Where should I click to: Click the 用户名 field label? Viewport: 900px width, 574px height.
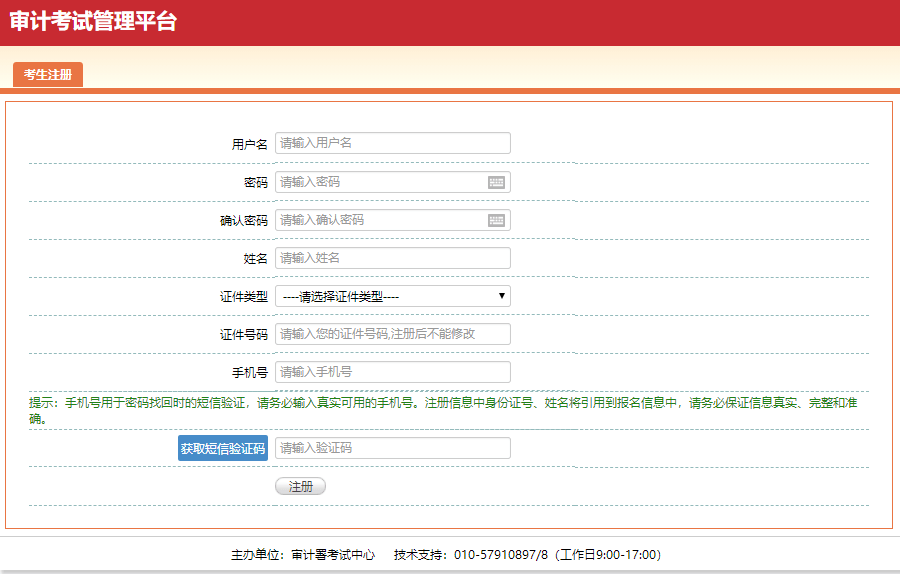click(249, 144)
